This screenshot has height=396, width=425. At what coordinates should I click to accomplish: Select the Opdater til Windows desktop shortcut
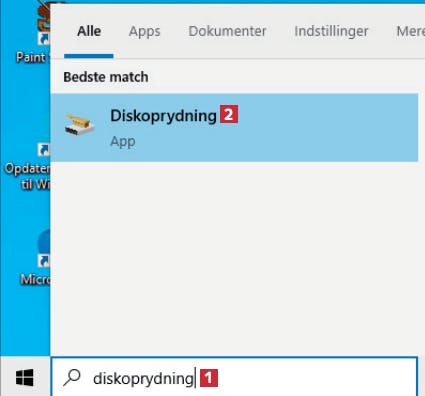43,149
